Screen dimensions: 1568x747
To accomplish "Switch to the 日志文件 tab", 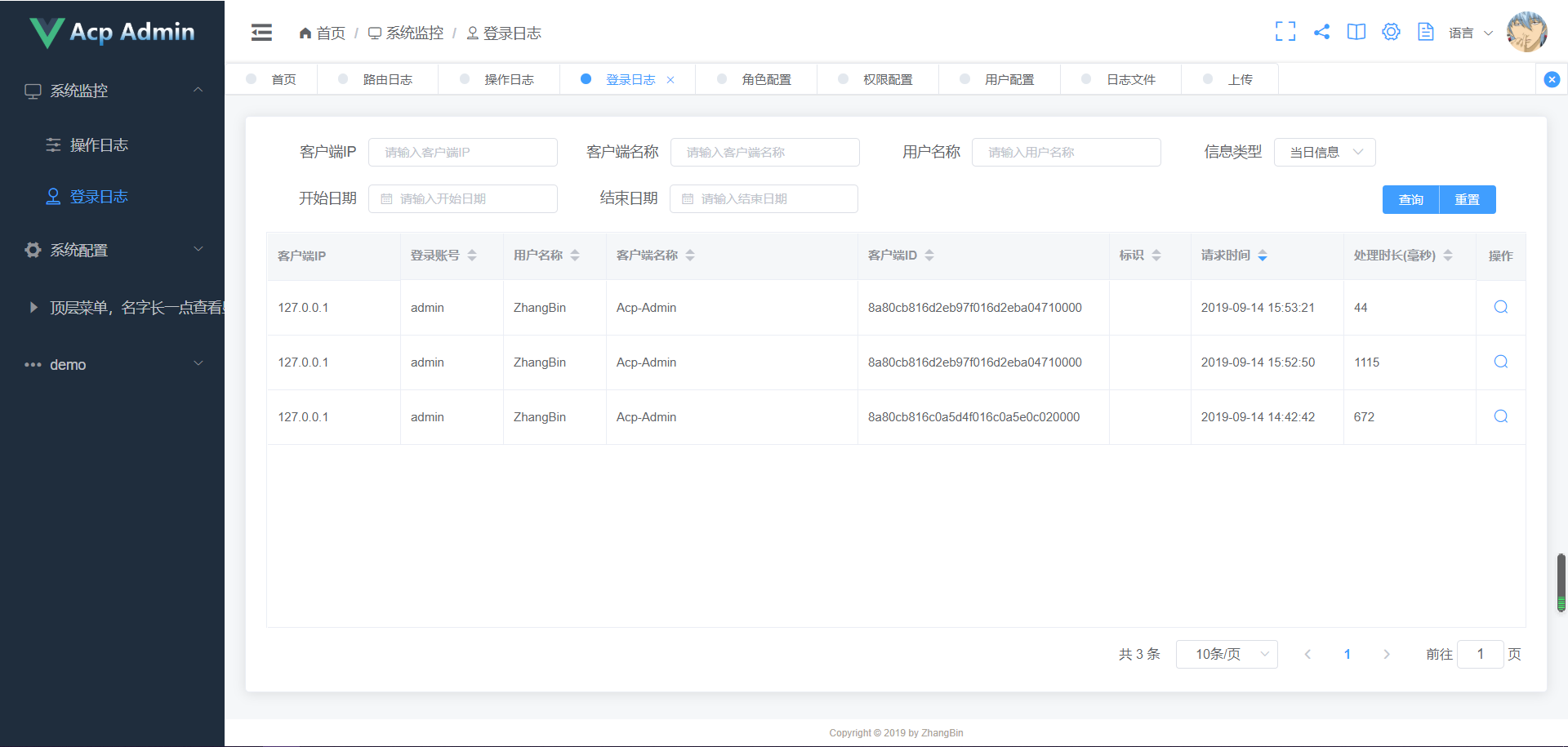I will (1121, 79).
